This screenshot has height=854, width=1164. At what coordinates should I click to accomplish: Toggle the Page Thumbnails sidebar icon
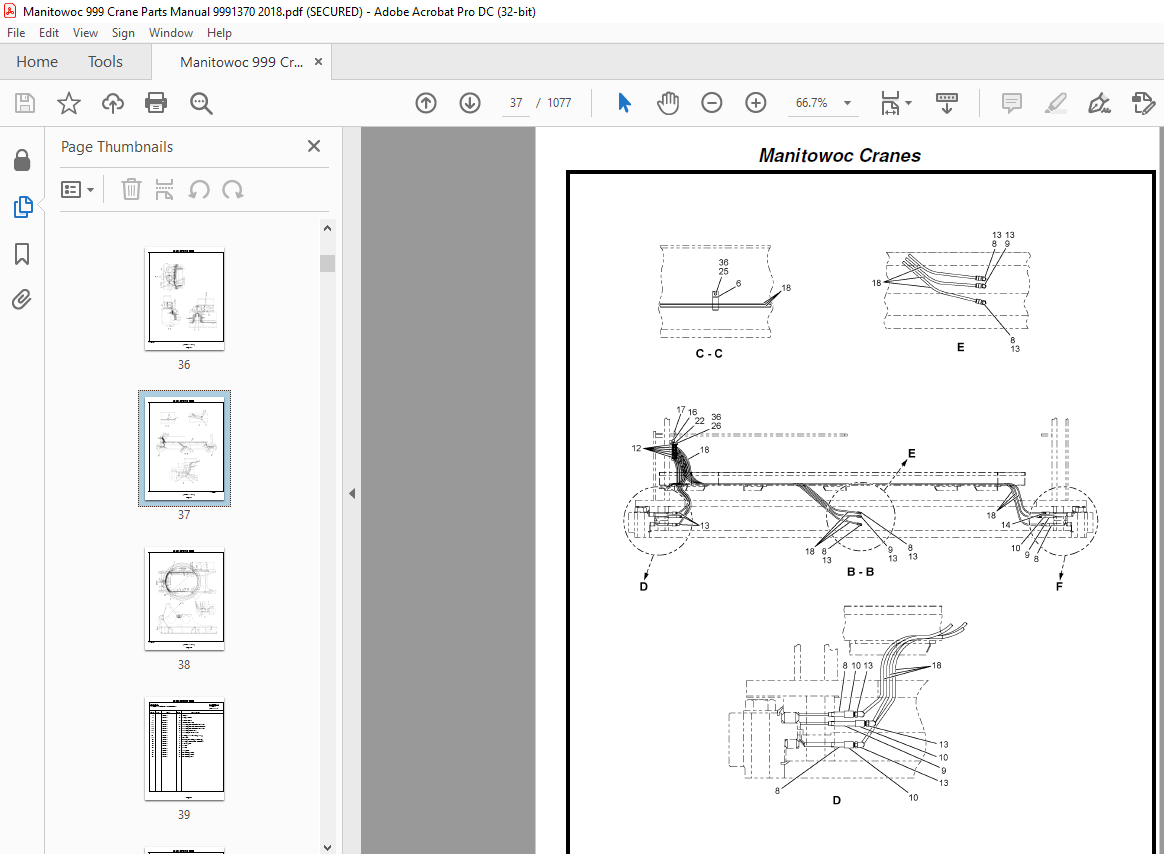click(x=23, y=206)
